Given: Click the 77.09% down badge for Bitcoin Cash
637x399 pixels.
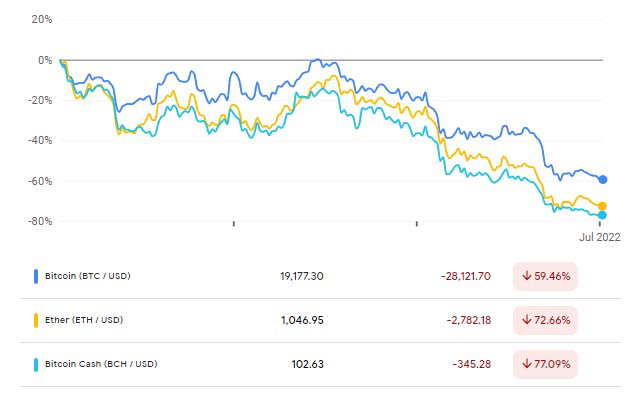Looking at the screenshot, I should [545, 364].
